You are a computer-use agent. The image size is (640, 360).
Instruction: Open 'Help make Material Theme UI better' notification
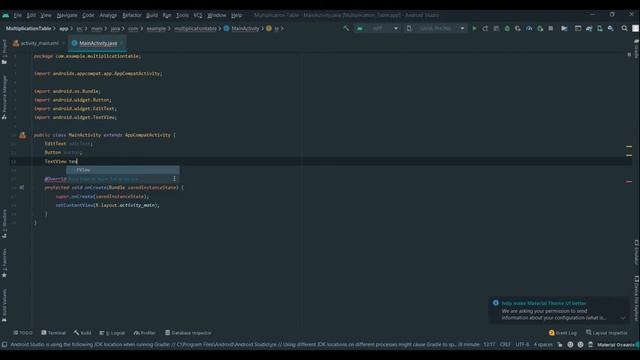[544, 303]
